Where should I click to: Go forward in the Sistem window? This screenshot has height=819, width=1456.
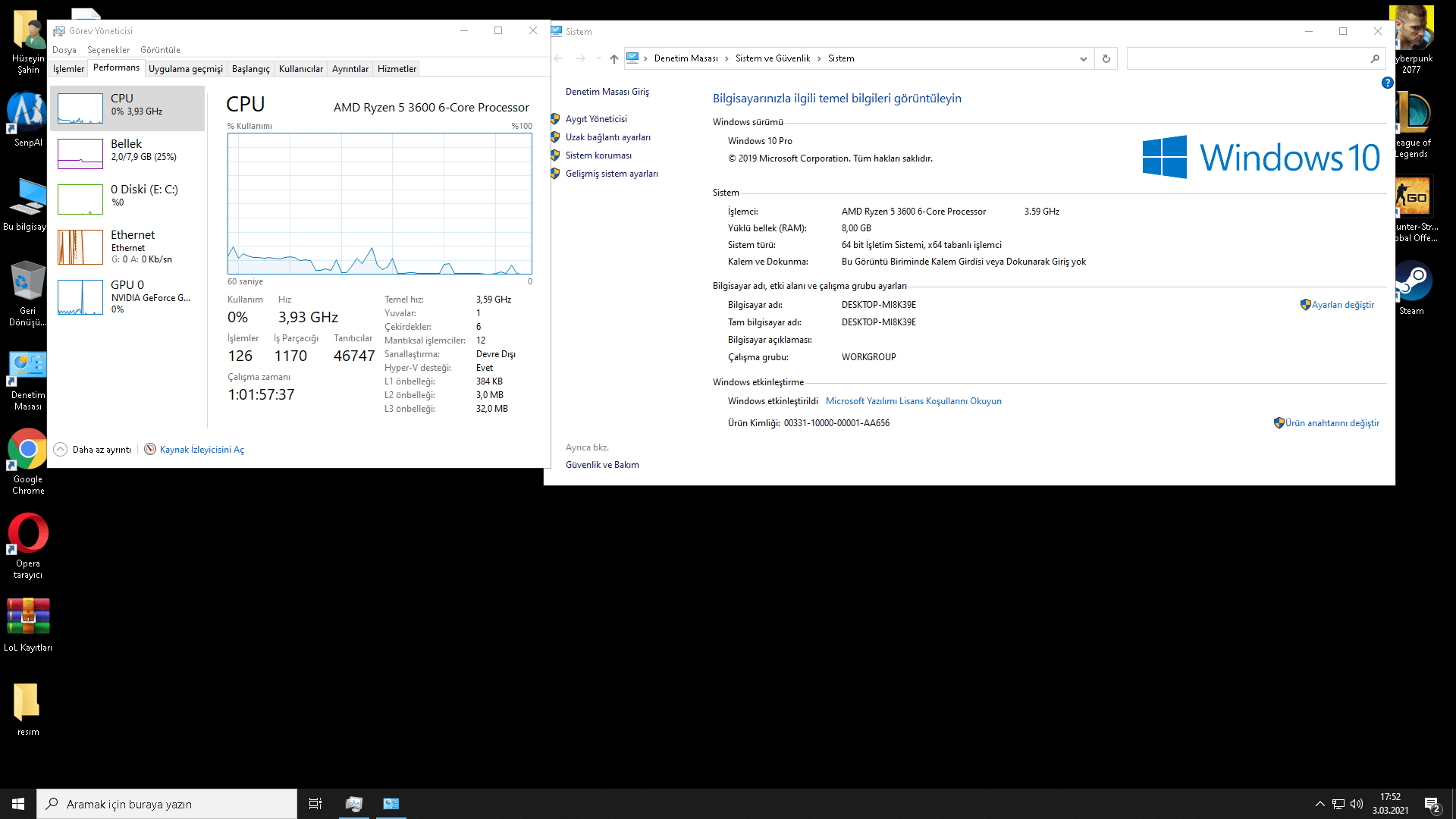581,58
